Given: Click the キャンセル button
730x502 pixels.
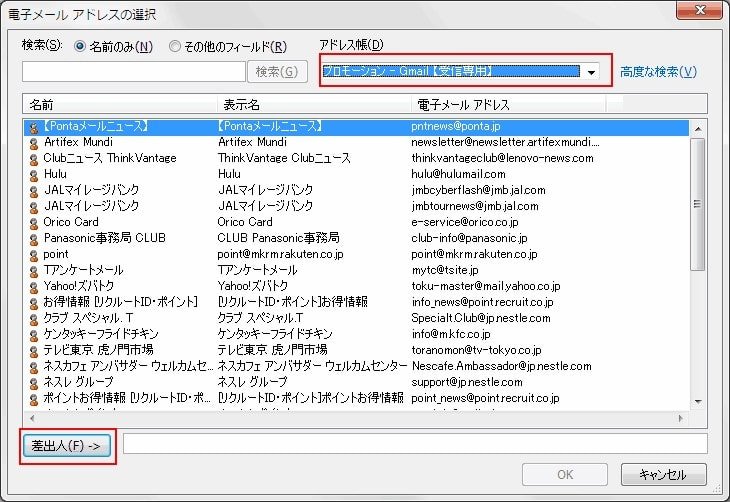Looking at the screenshot, I should [x=663, y=475].
